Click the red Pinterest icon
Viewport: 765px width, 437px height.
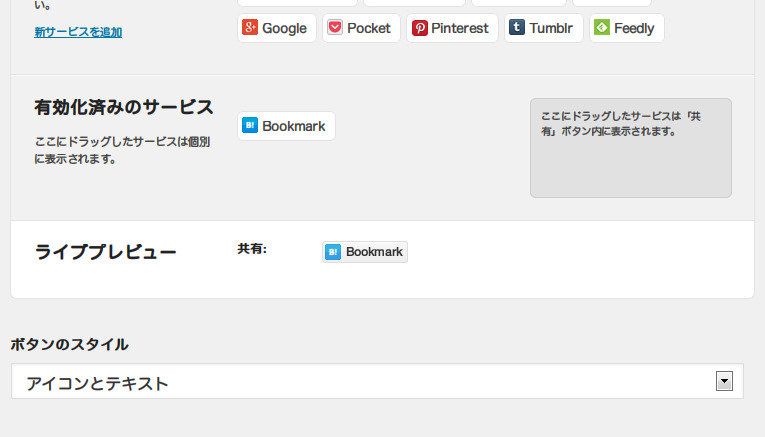click(420, 28)
